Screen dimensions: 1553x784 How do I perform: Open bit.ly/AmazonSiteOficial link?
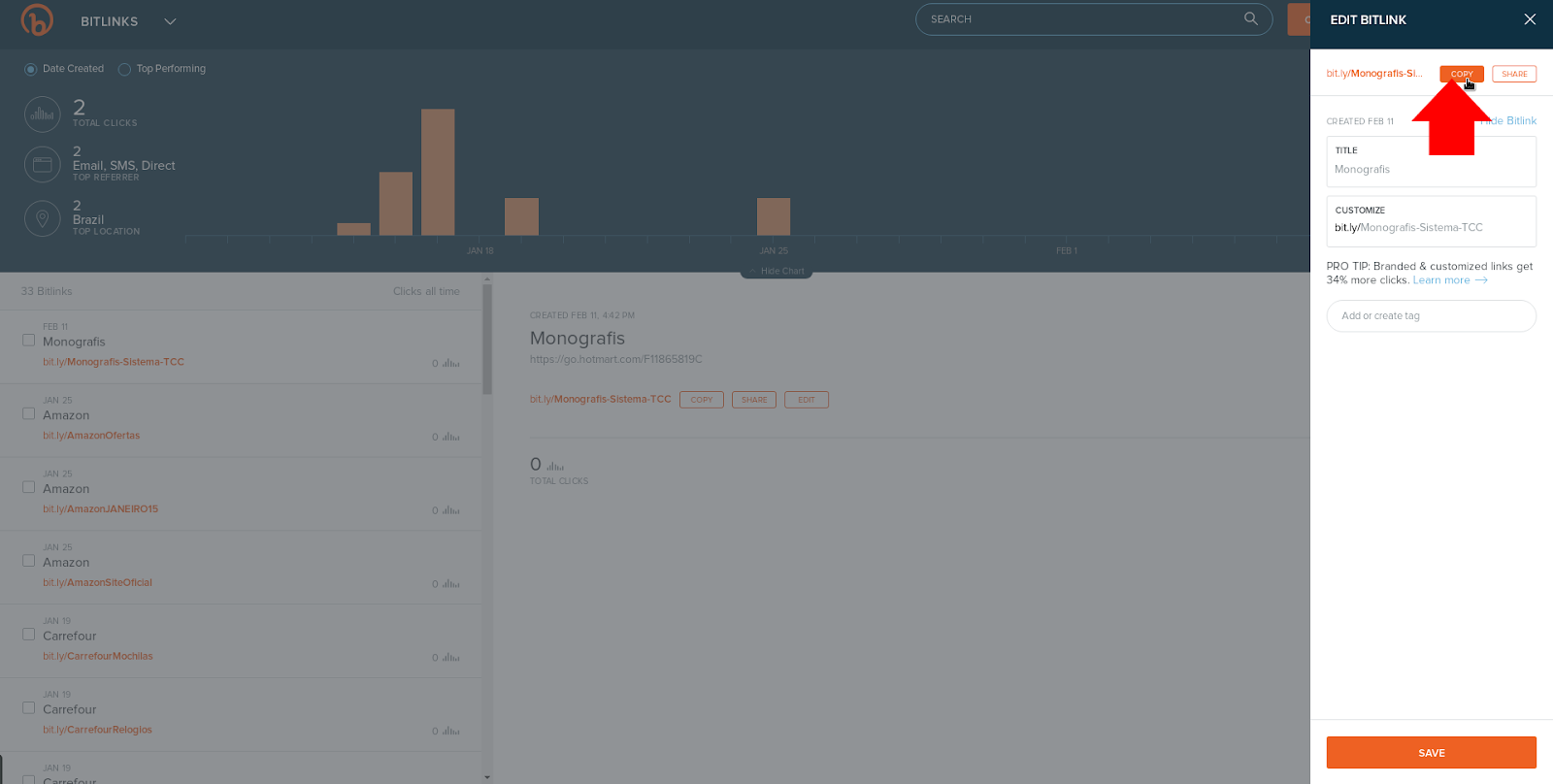tap(97, 583)
